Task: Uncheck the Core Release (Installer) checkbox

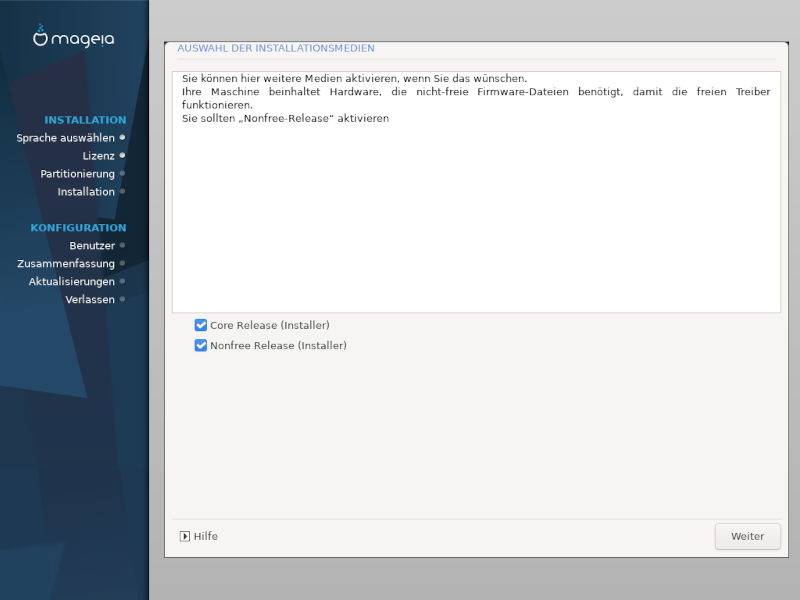Action: (201, 325)
